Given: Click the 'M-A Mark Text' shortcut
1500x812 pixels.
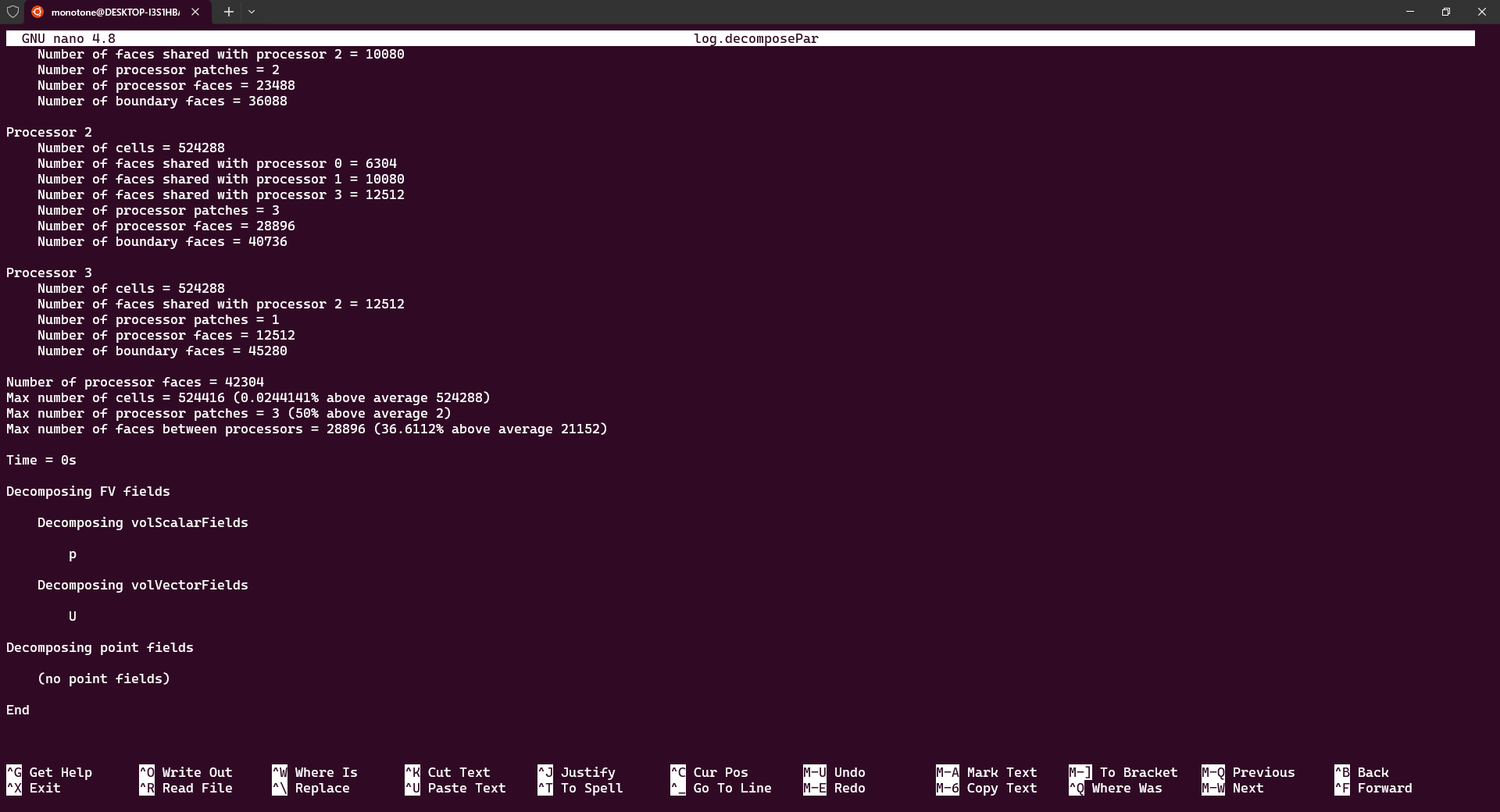Looking at the screenshot, I should (987, 772).
